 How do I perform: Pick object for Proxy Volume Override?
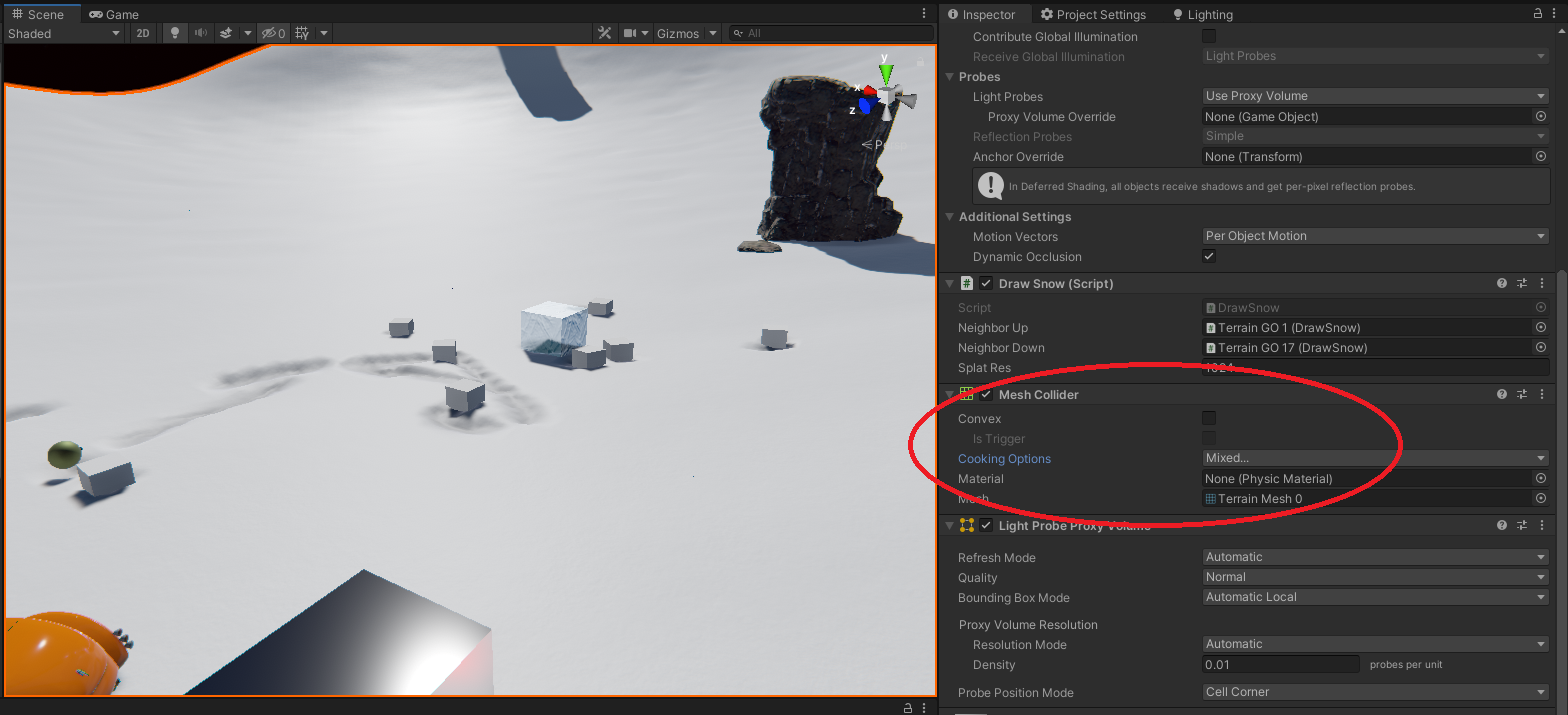pos(1540,116)
